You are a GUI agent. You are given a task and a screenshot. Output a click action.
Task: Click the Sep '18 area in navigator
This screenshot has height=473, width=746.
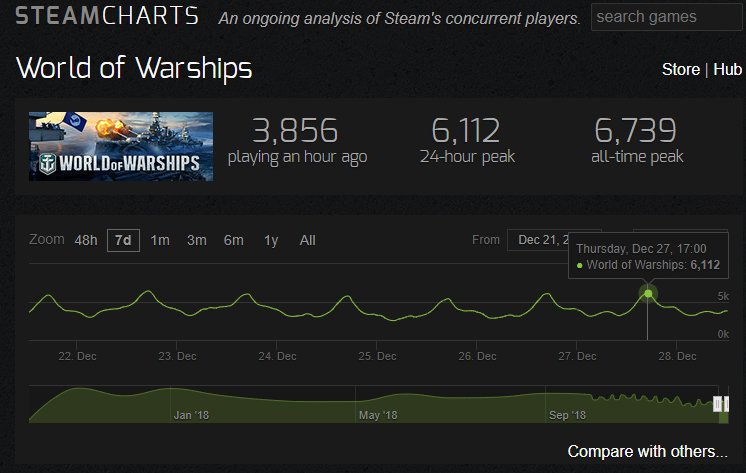[x=567, y=415]
